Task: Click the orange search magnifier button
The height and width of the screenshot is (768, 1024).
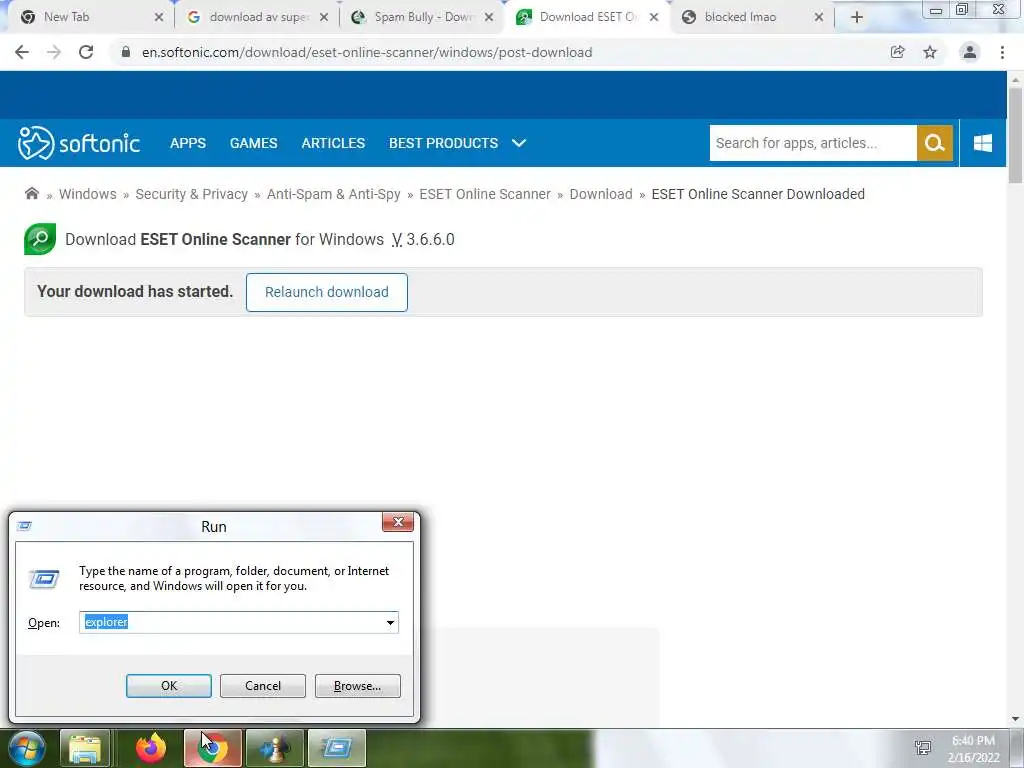Action: pyautogui.click(x=935, y=143)
